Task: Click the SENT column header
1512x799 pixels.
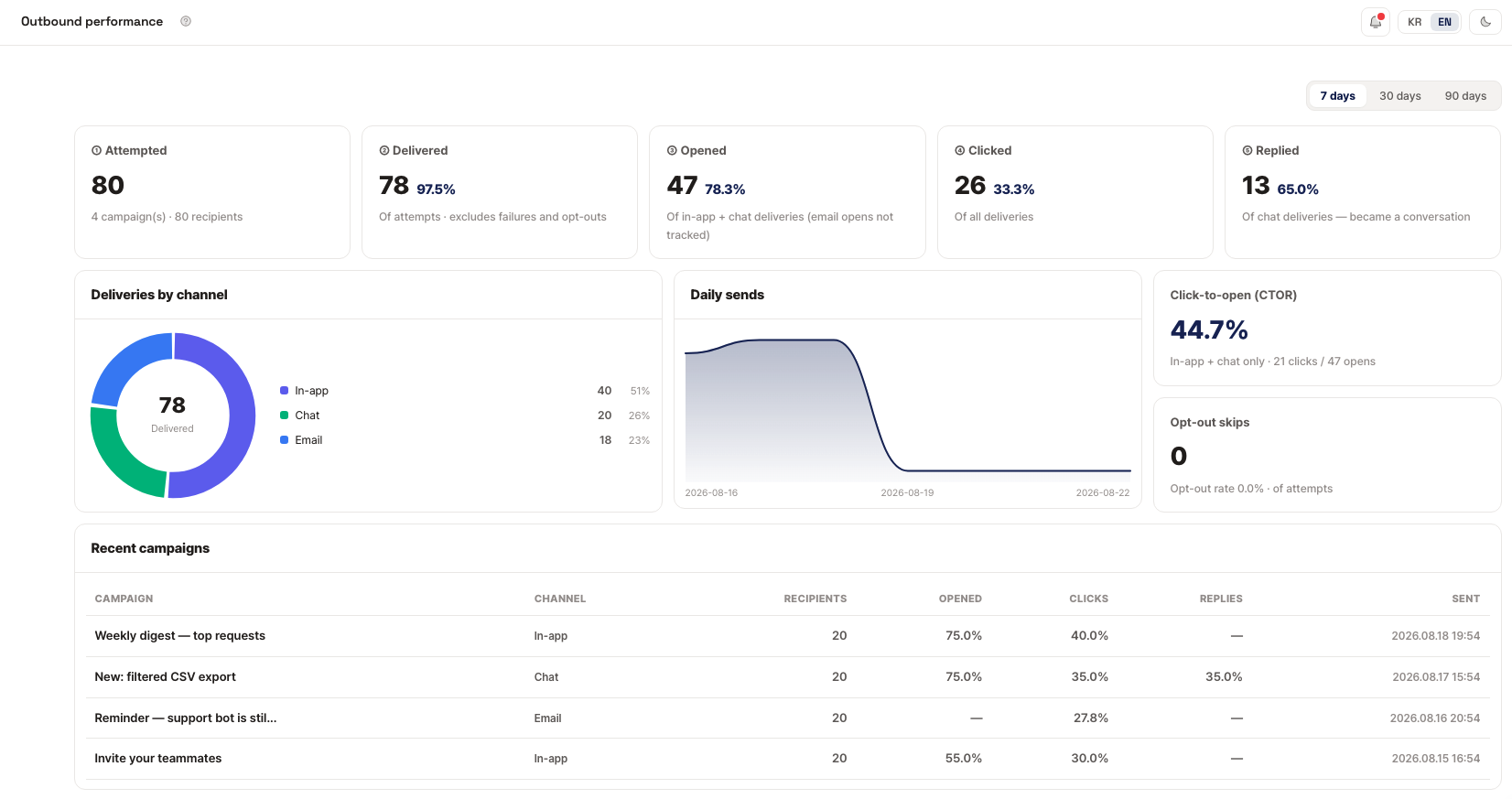Action: click(1466, 599)
